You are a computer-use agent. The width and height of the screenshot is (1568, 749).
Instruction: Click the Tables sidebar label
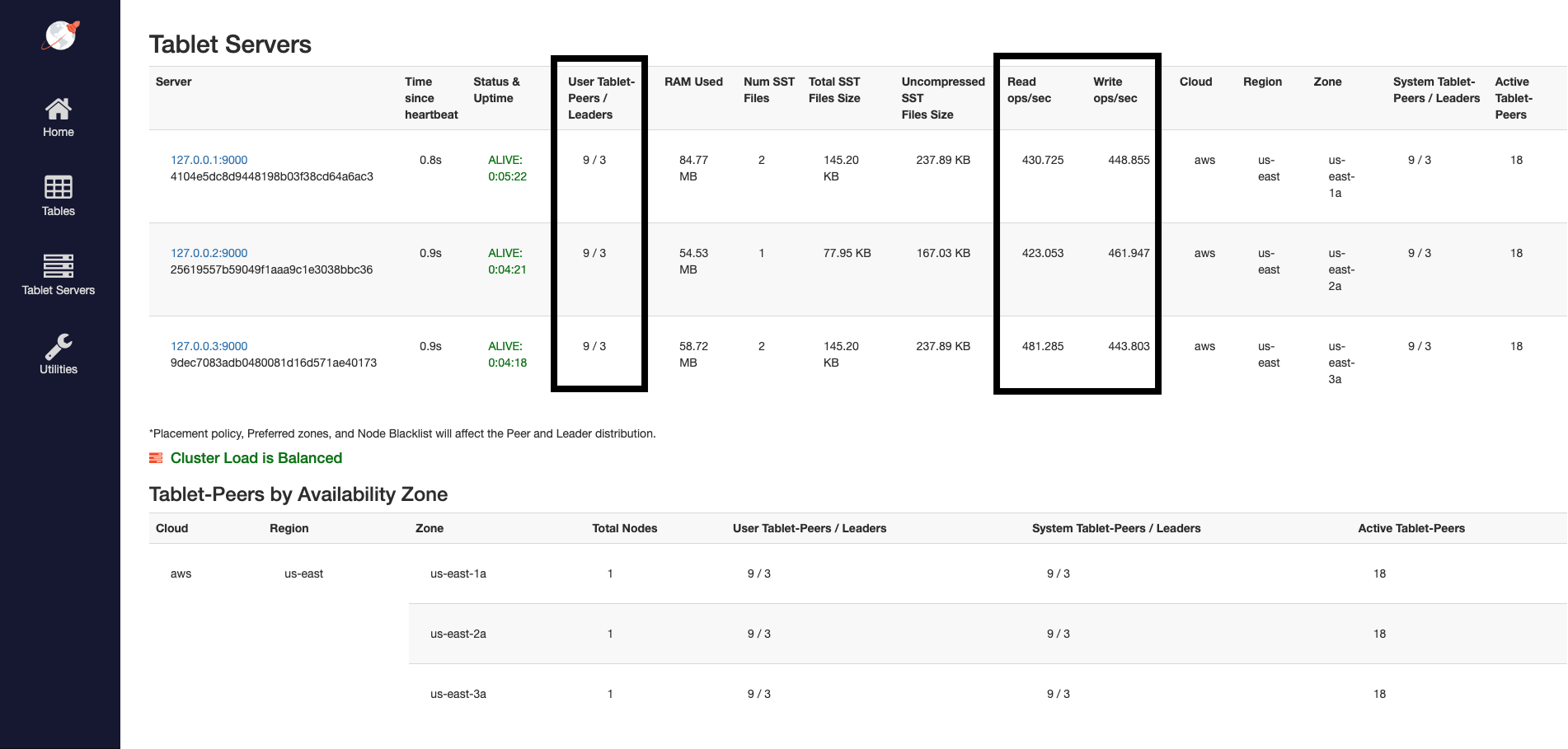click(59, 211)
